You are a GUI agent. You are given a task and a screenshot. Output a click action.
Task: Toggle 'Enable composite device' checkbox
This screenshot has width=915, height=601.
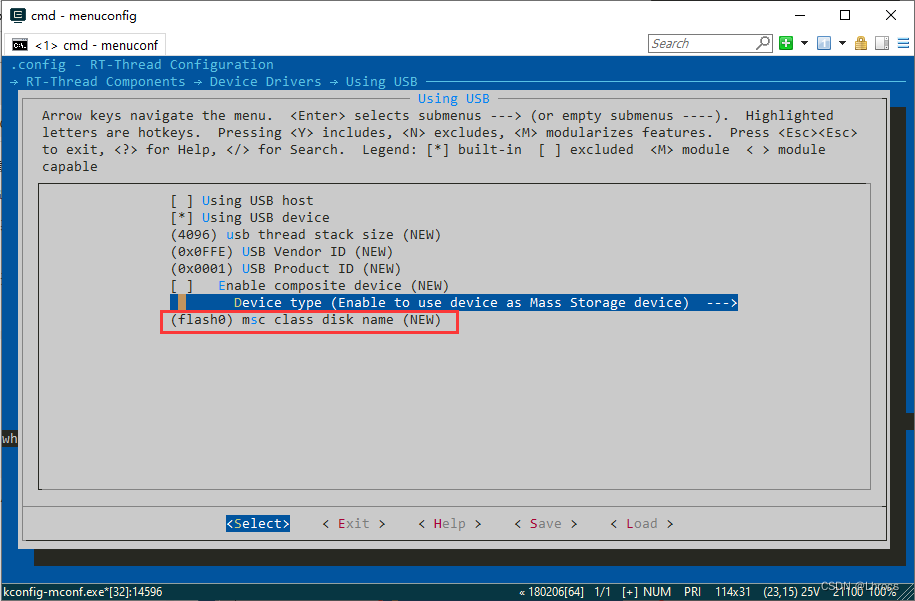point(181,286)
